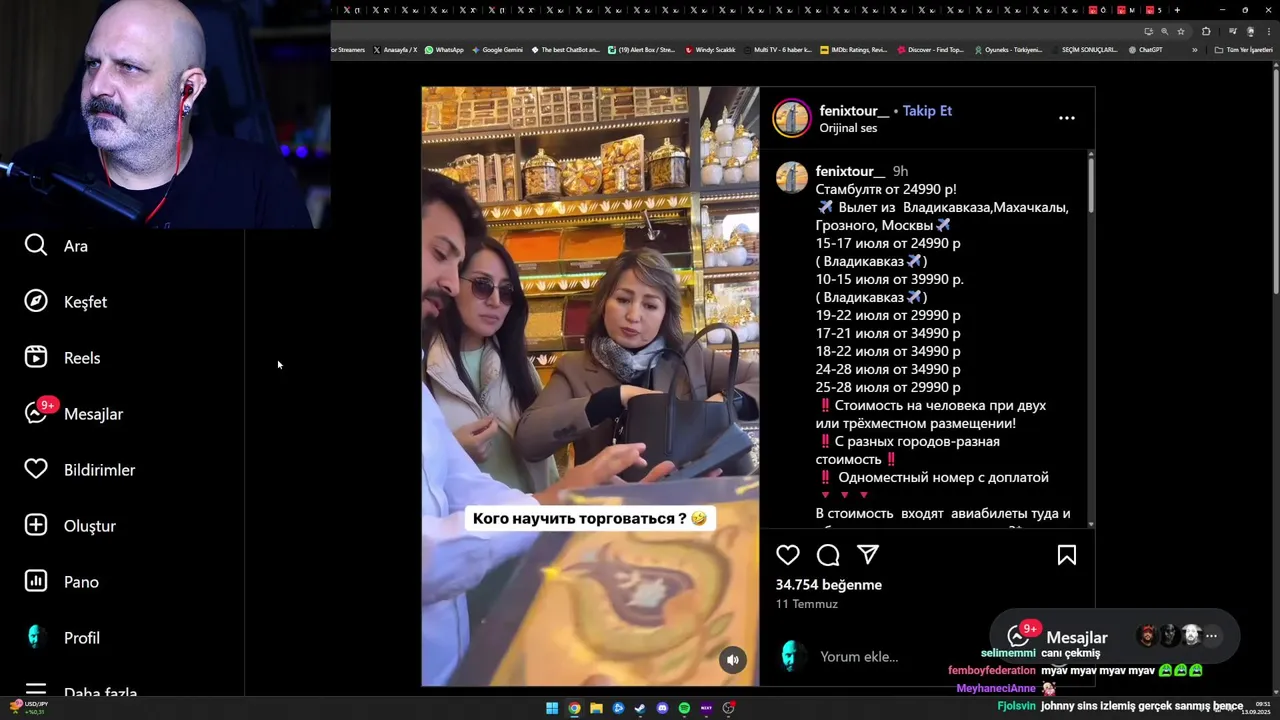The width and height of the screenshot is (1280, 720).
Task: Open the Bildirimler heart icon
Action: tap(36, 469)
